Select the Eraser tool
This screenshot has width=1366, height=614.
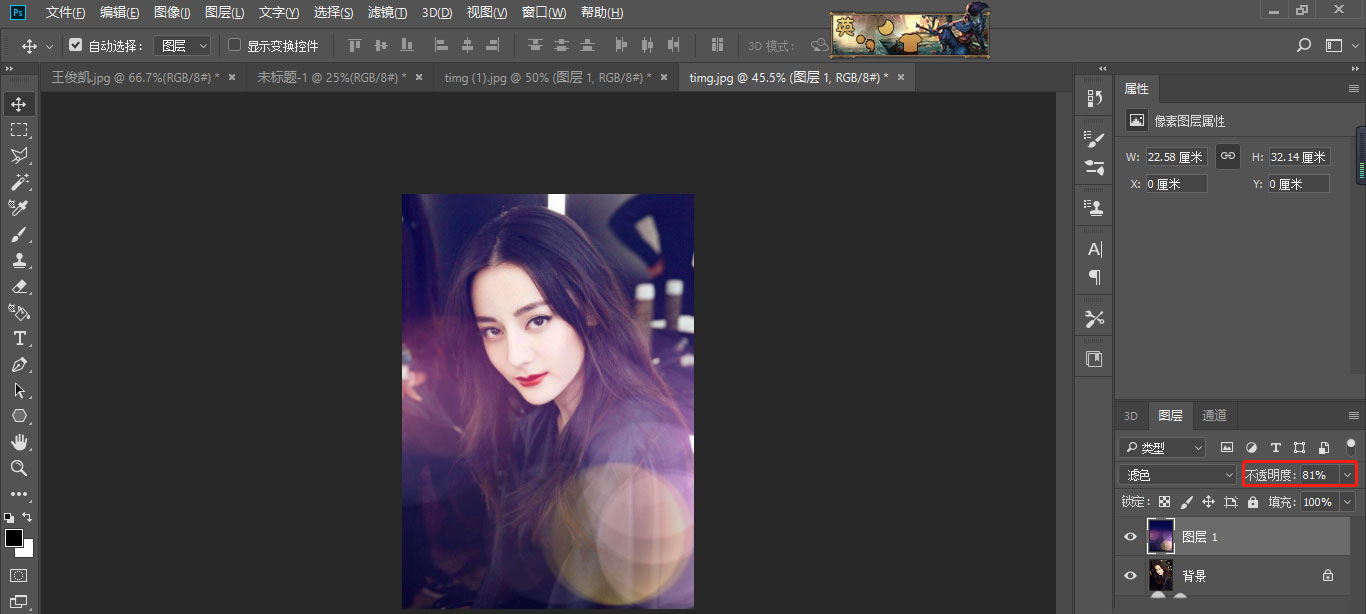pyautogui.click(x=19, y=286)
